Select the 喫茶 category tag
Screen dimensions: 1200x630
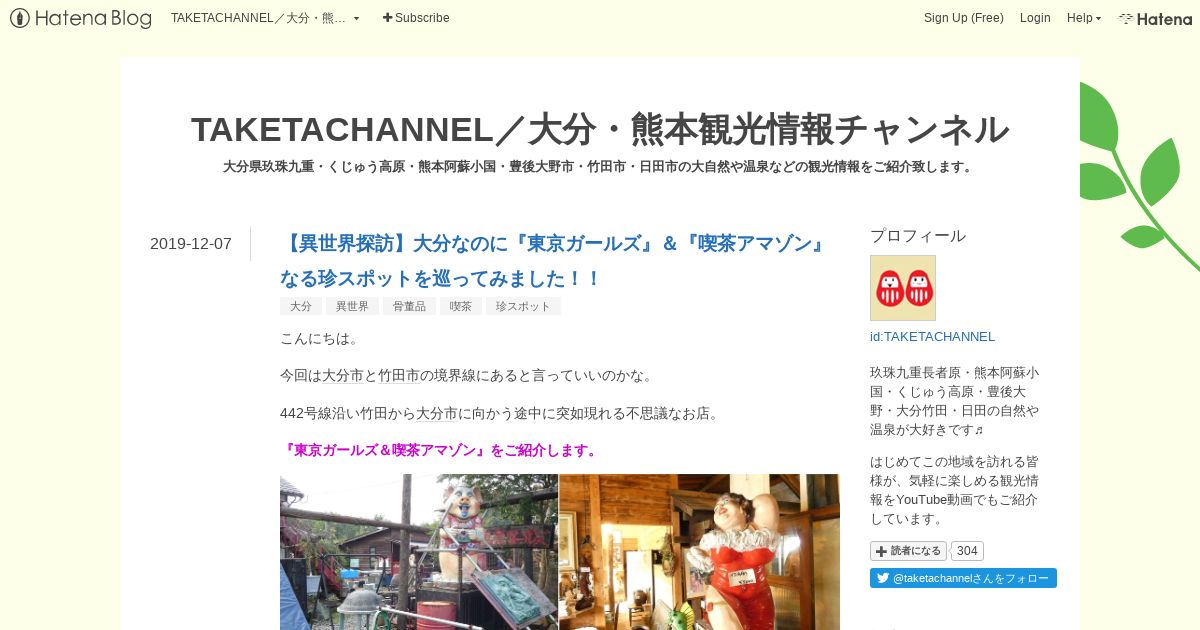(461, 306)
